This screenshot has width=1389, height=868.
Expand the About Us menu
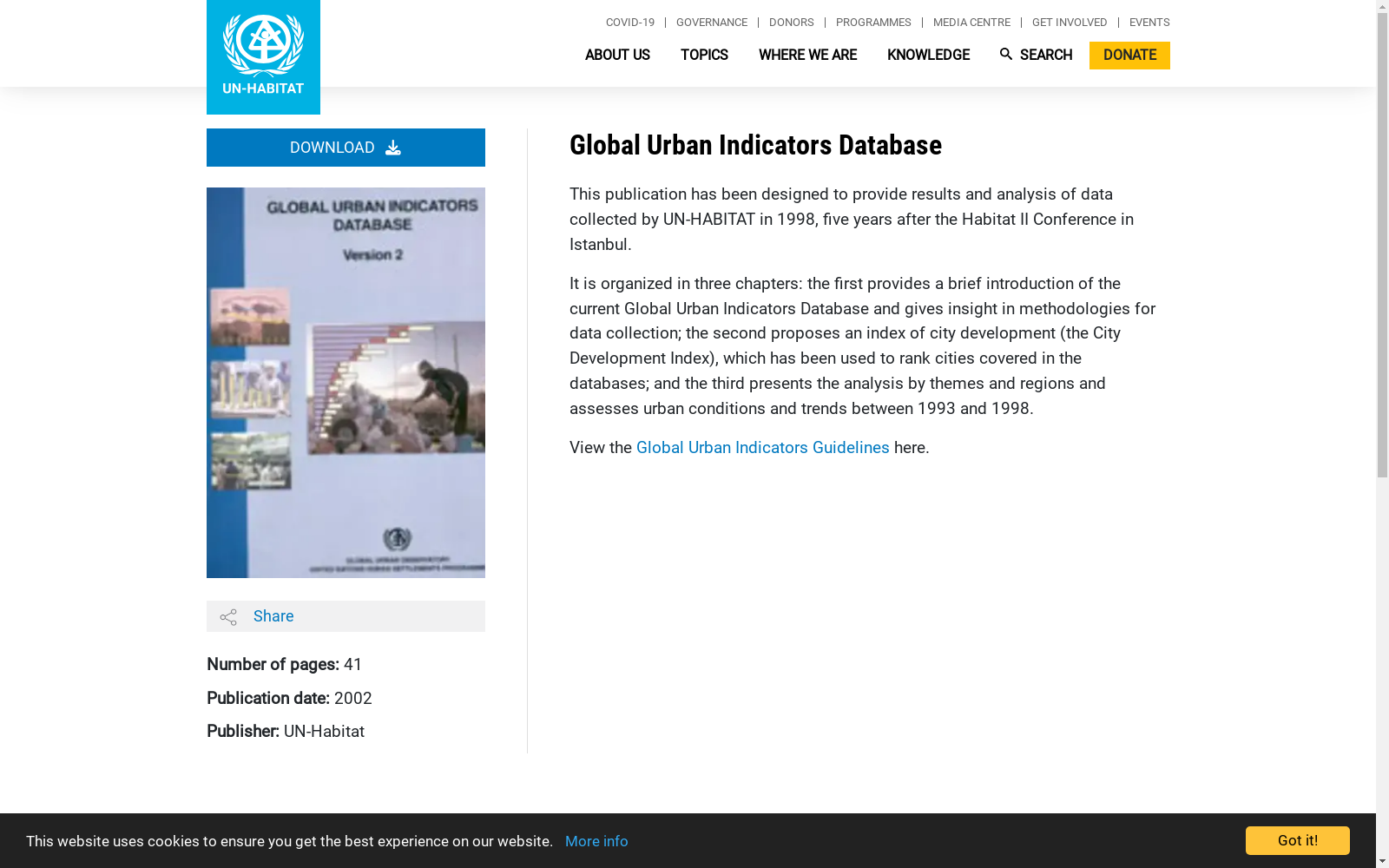pos(617,56)
